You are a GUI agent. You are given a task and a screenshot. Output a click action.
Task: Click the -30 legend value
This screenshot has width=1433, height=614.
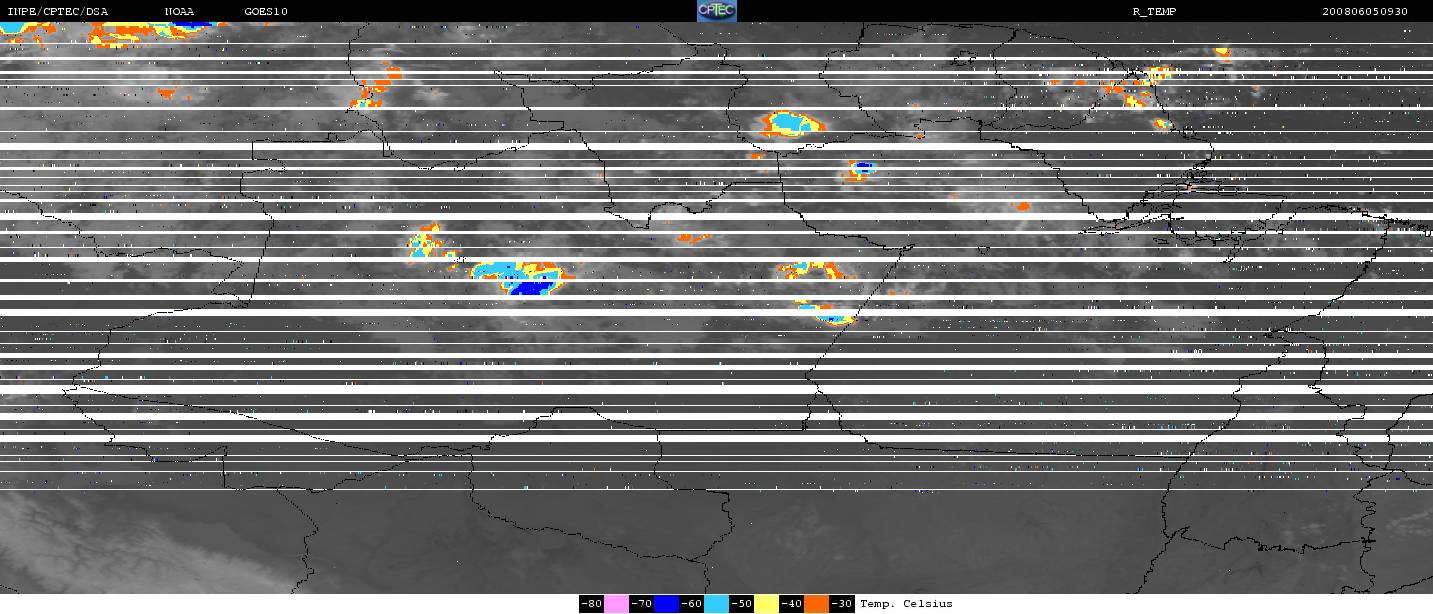pos(841,604)
